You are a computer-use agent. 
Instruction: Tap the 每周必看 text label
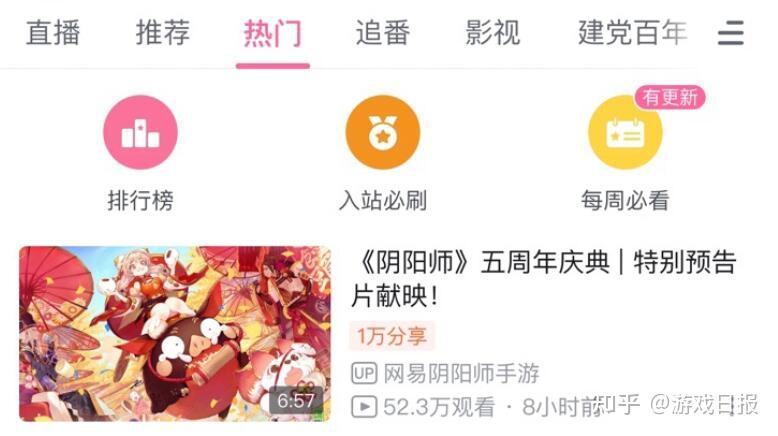tap(625, 200)
